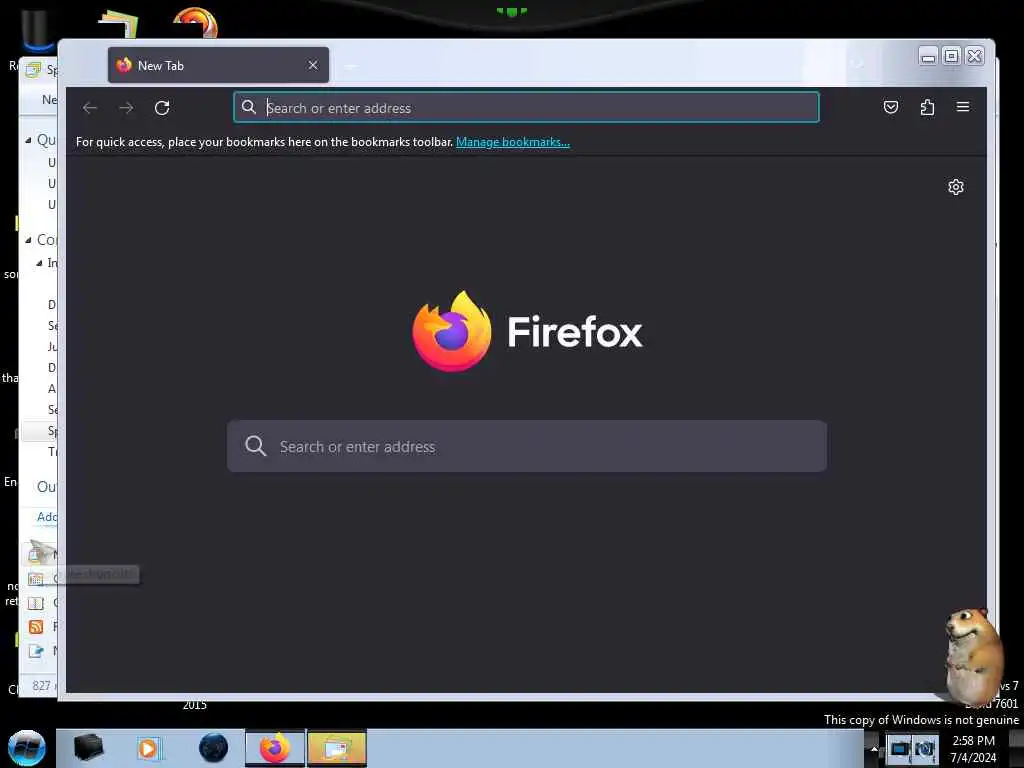Click the magnifier icon in the address bar

tap(249, 107)
